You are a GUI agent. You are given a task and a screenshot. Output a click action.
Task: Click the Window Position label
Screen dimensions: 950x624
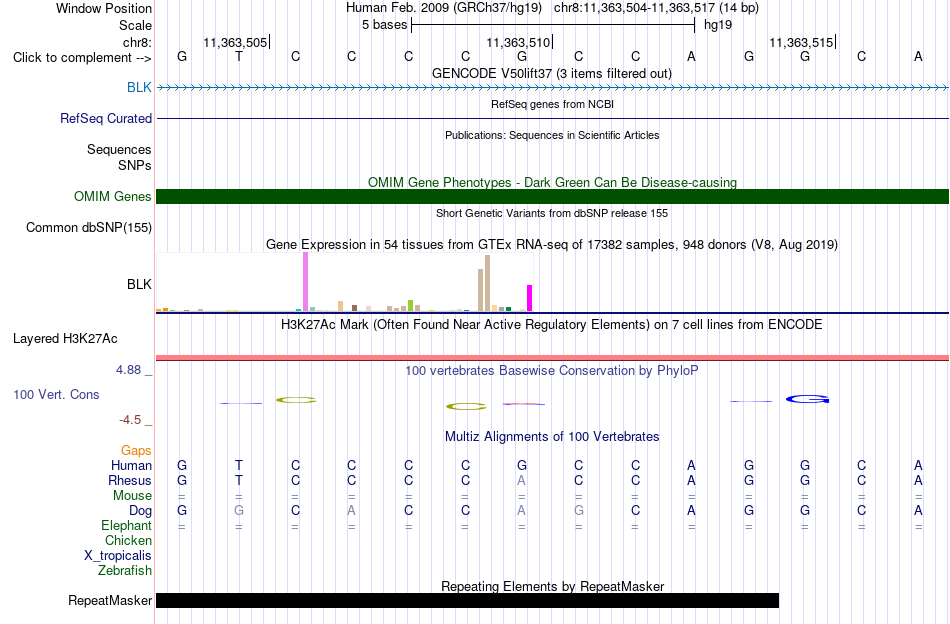click(104, 8)
